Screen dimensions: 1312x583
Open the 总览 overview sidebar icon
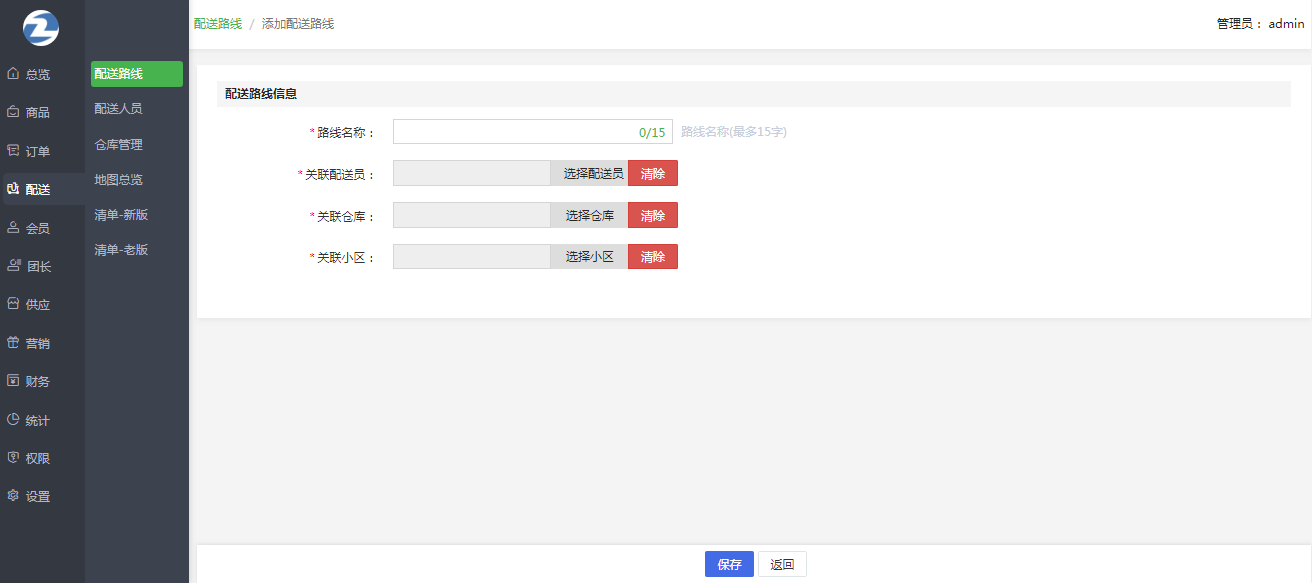[x=13, y=74]
